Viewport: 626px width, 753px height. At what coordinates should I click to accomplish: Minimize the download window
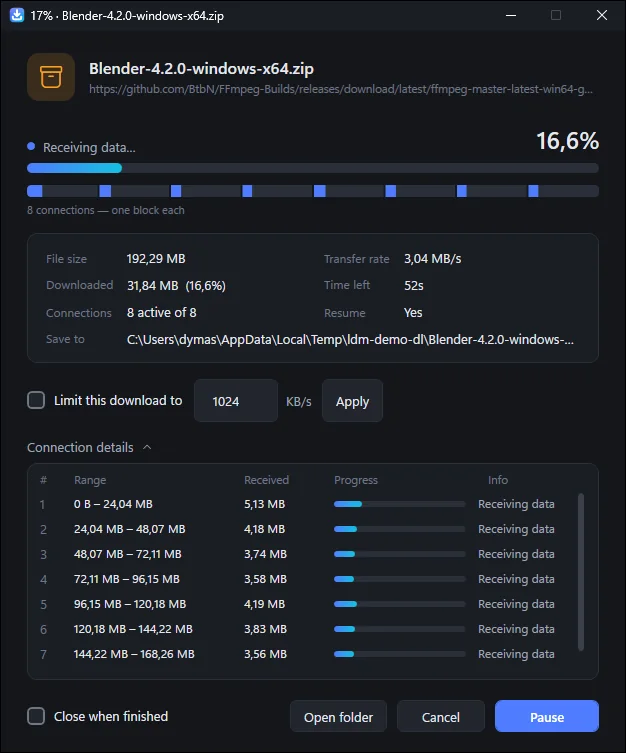pos(511,15)
